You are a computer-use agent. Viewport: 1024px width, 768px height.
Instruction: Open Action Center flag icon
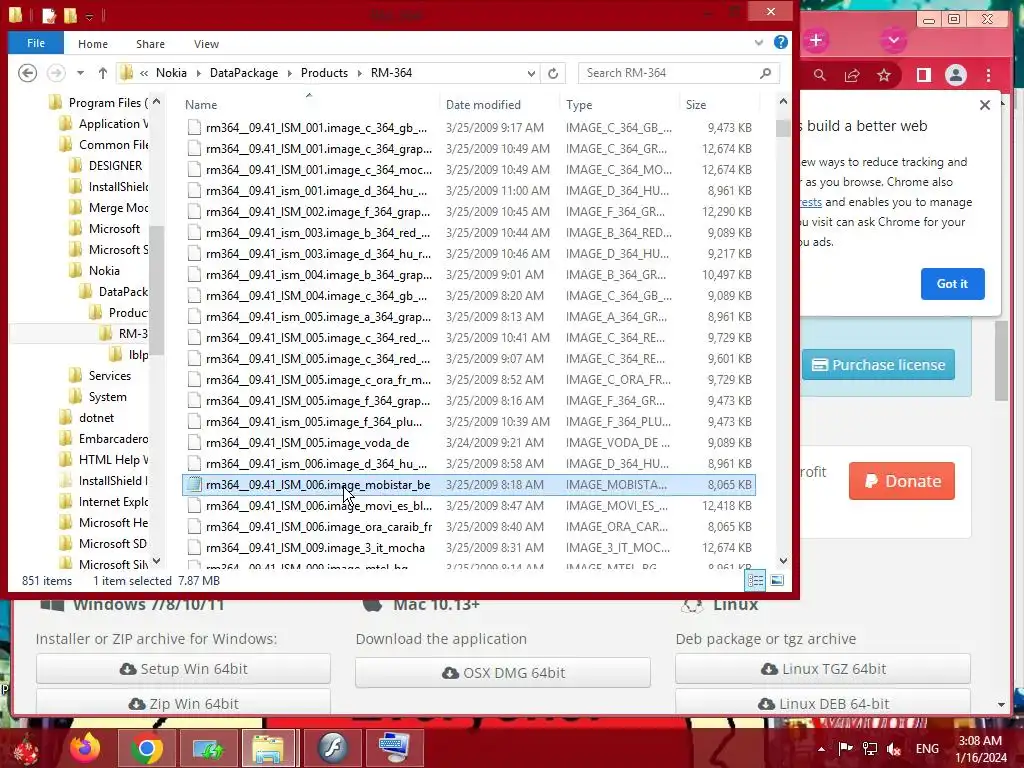(x=846, y=748)
